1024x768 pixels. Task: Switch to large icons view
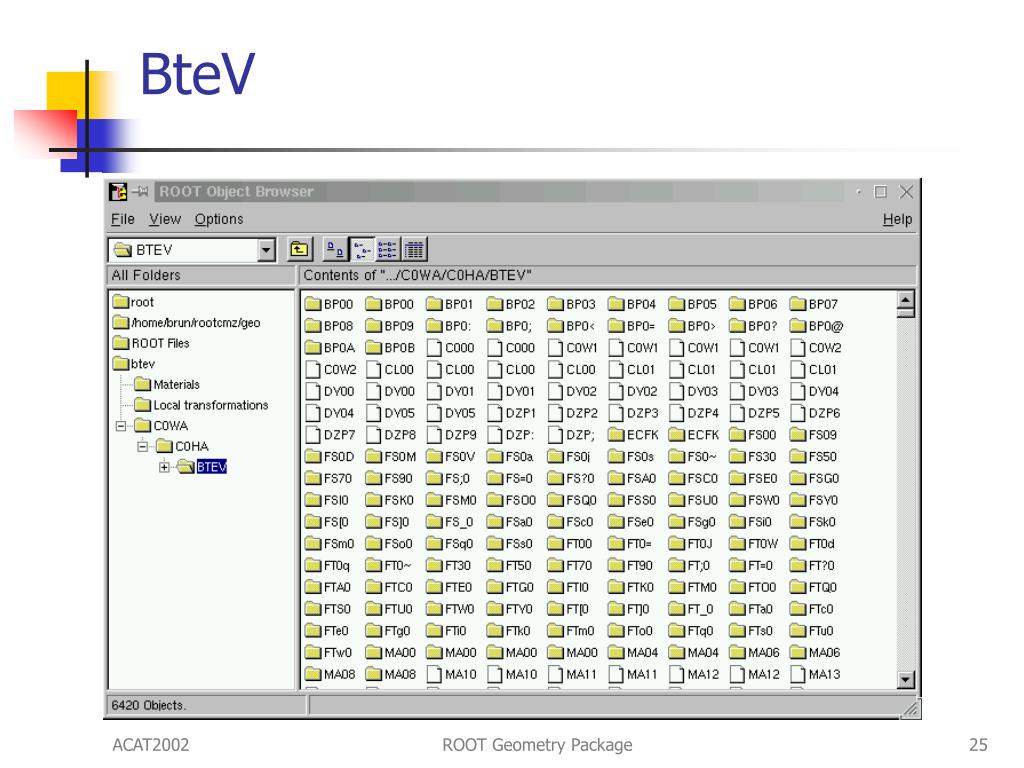click(336, 249)
